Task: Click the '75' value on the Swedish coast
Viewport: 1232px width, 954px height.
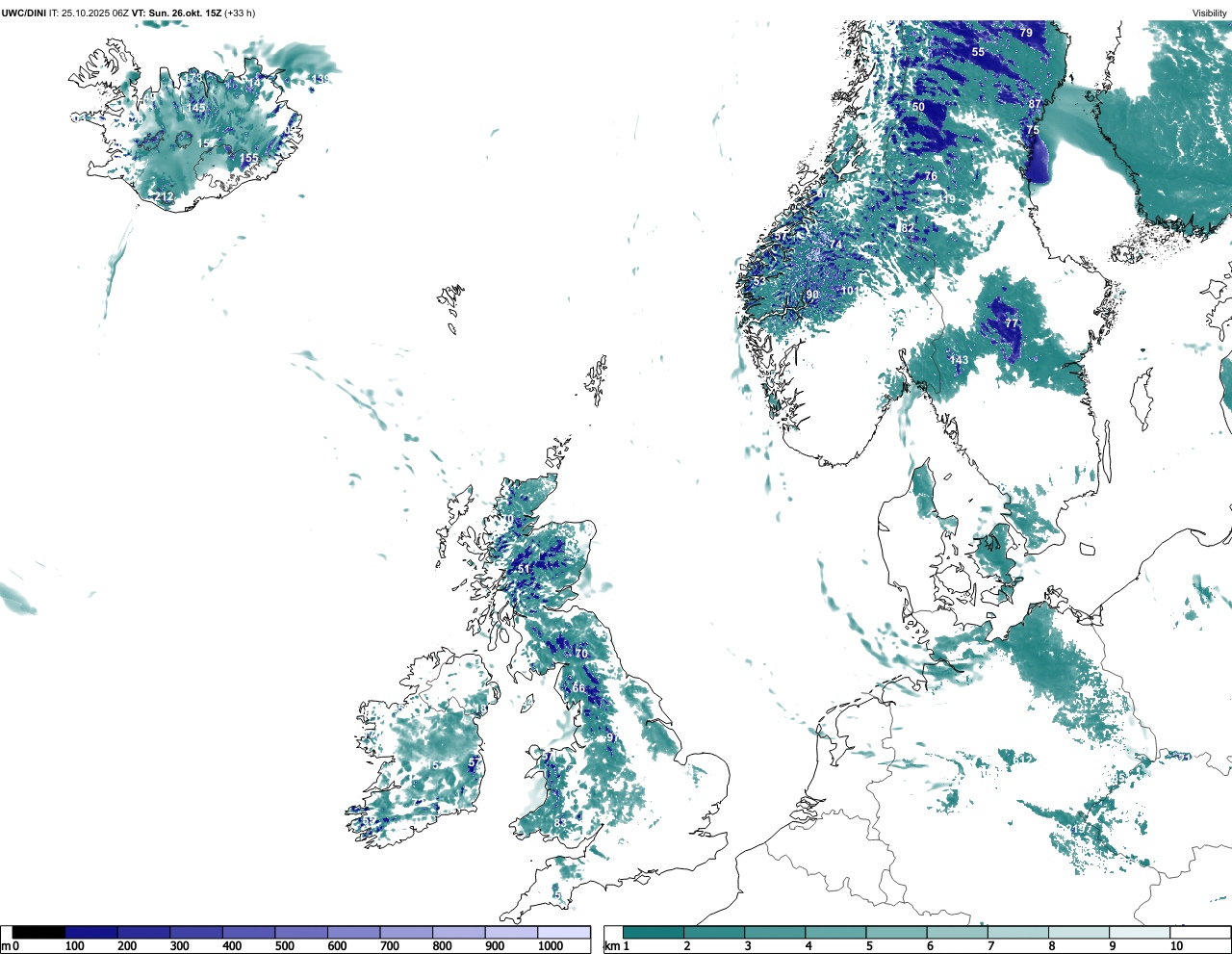Action: tap(1033, 130)
